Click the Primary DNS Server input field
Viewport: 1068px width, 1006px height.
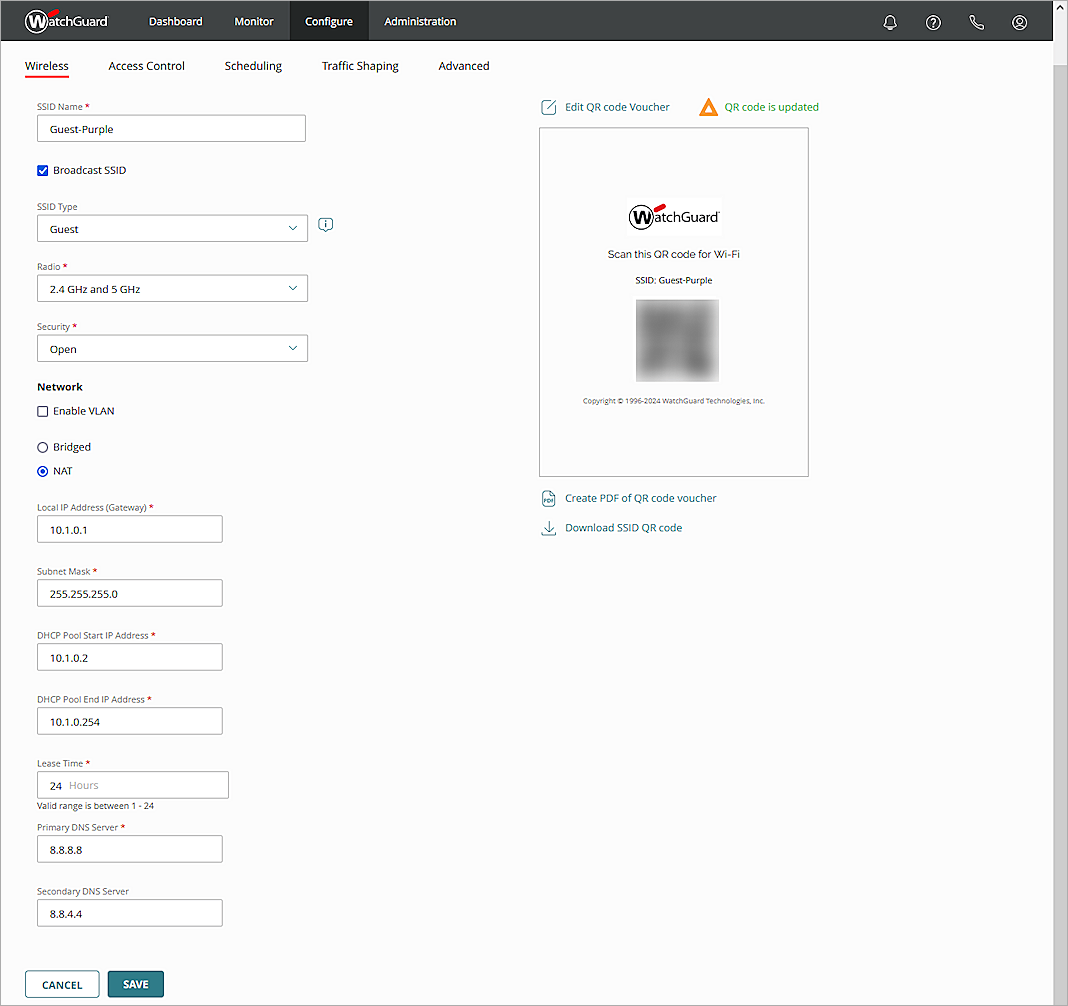pyautogui.click(x=129, y=848)
